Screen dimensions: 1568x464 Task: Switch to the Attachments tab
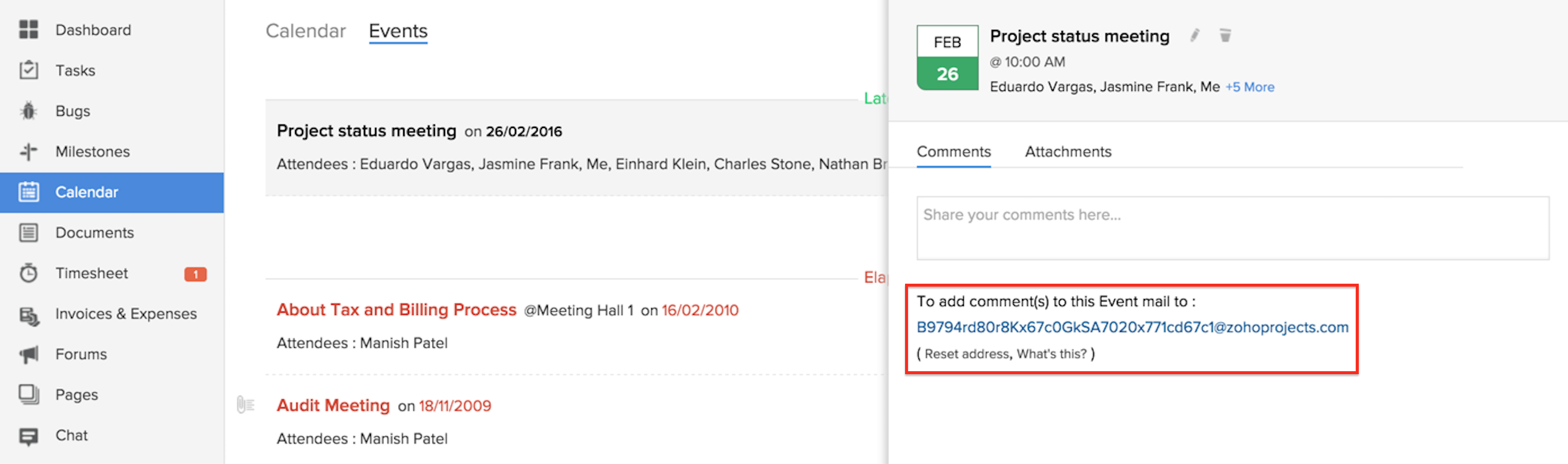coord(1068,152)
